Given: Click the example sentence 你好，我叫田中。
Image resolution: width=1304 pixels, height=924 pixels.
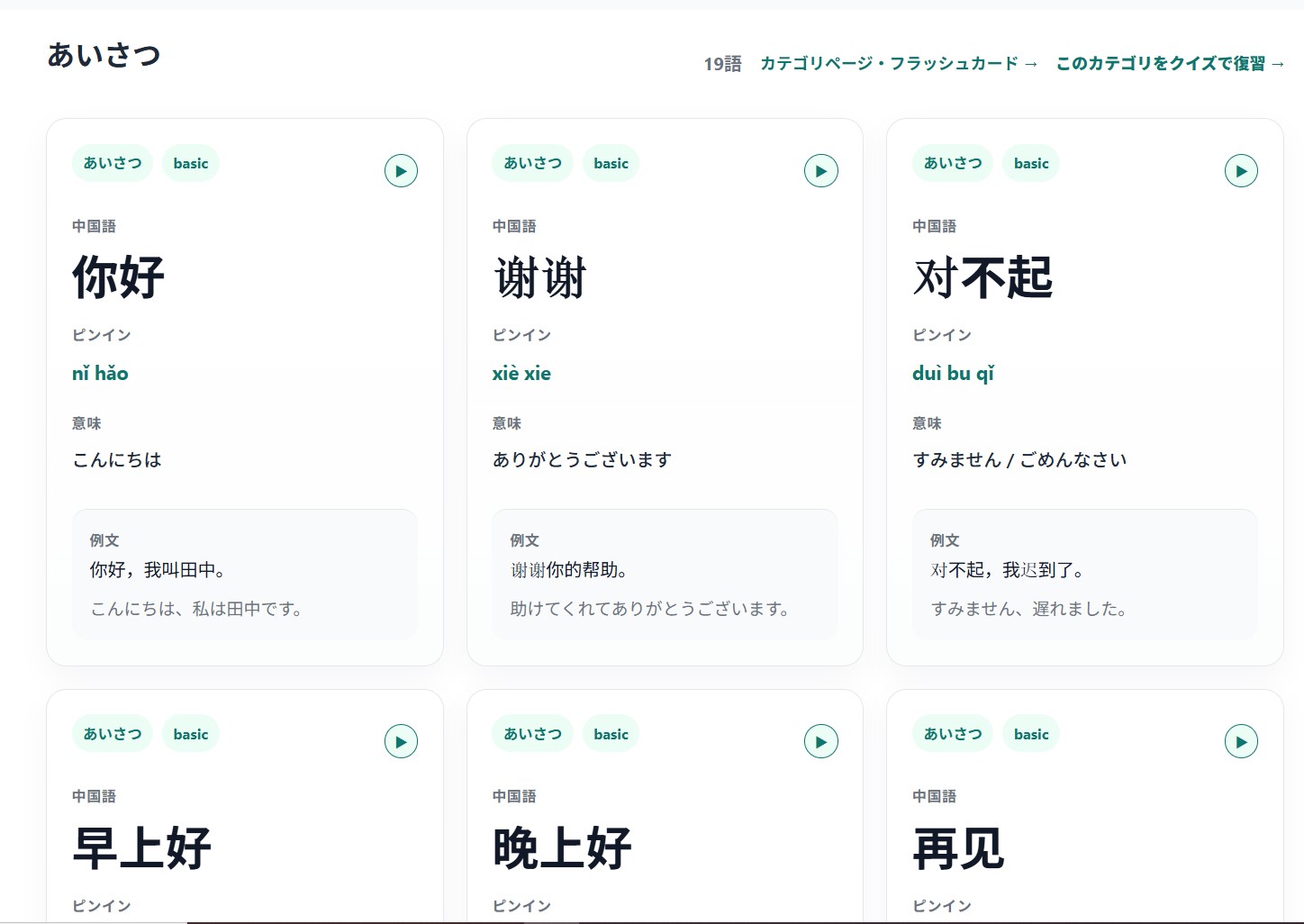Looking at the screenshot, I should point(158,570).
